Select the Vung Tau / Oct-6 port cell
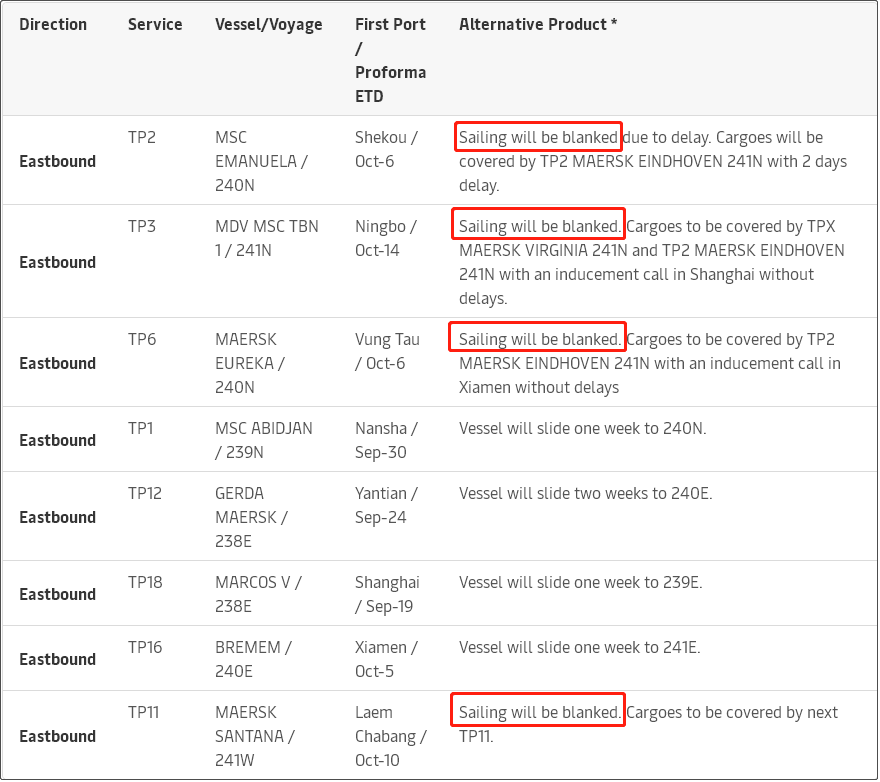 [386, 351]
